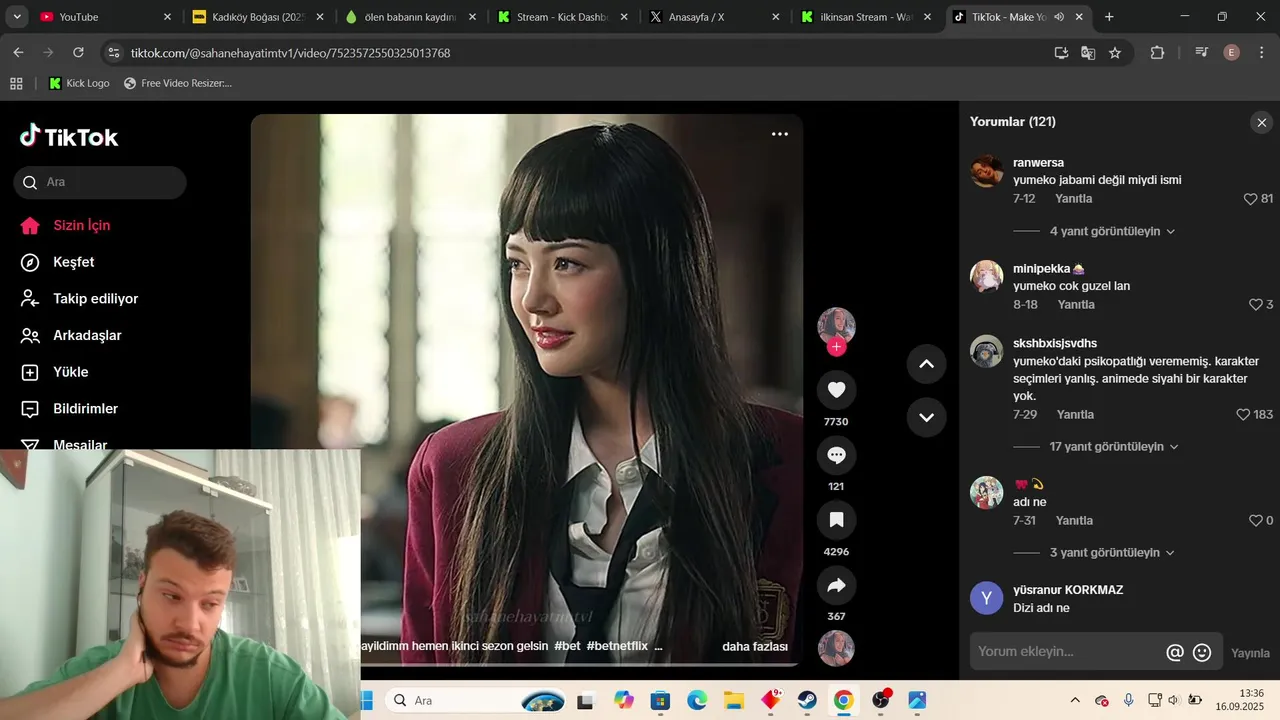Open OBS Studio from the taskbar
Viewport: 1280px width, 720px height.
881,700
